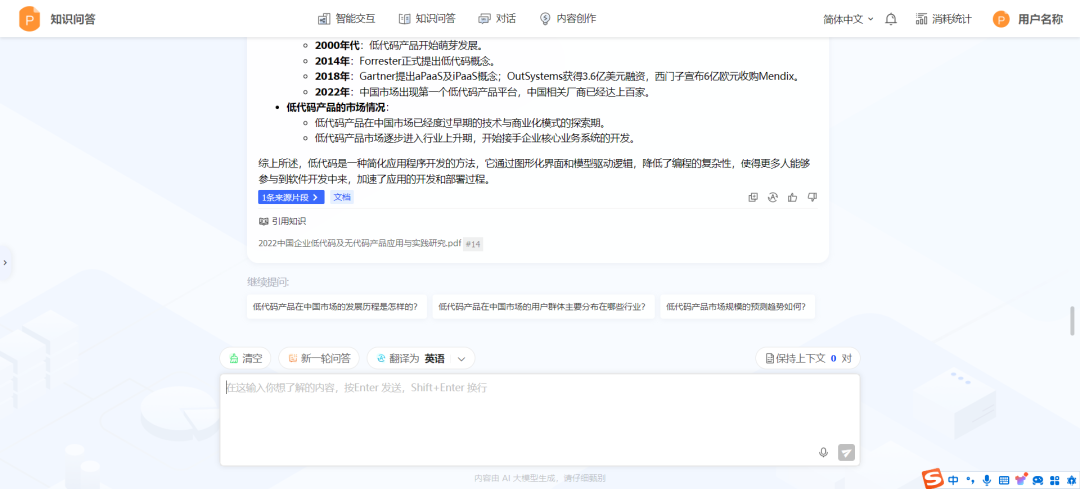The width and height of the screenshot is (1080, 489).
Task: Click the notification bell icon
Action: (x=891, y=19)
